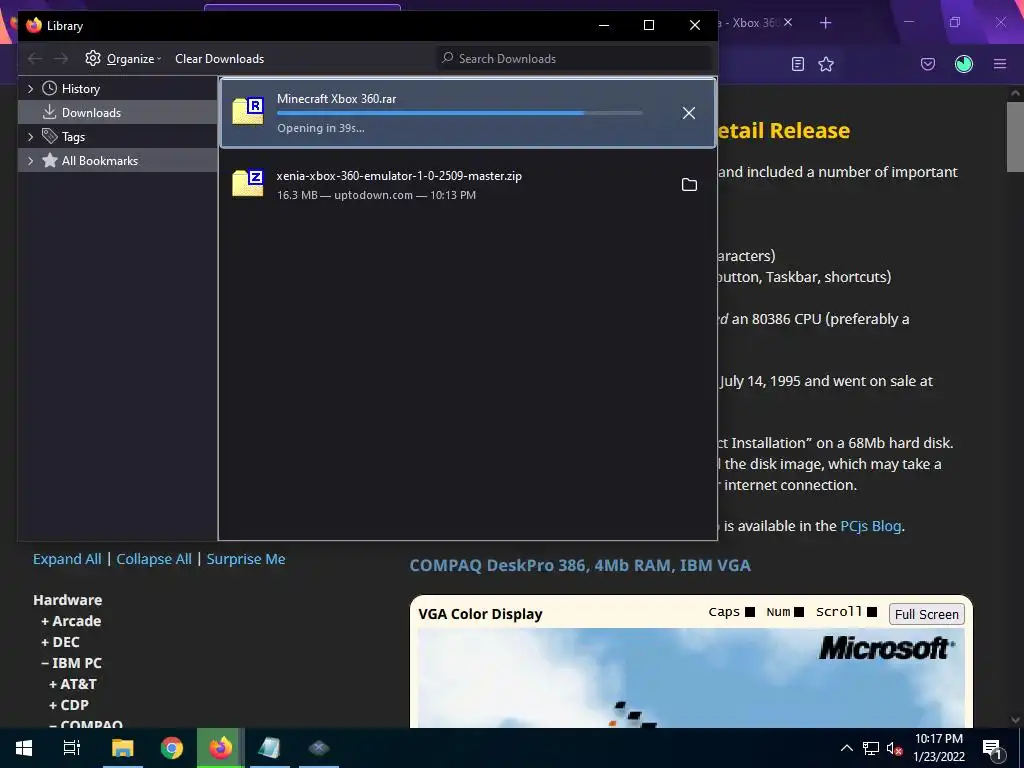
Task: Click the Expand All link
Action: [x=67, y=559]
